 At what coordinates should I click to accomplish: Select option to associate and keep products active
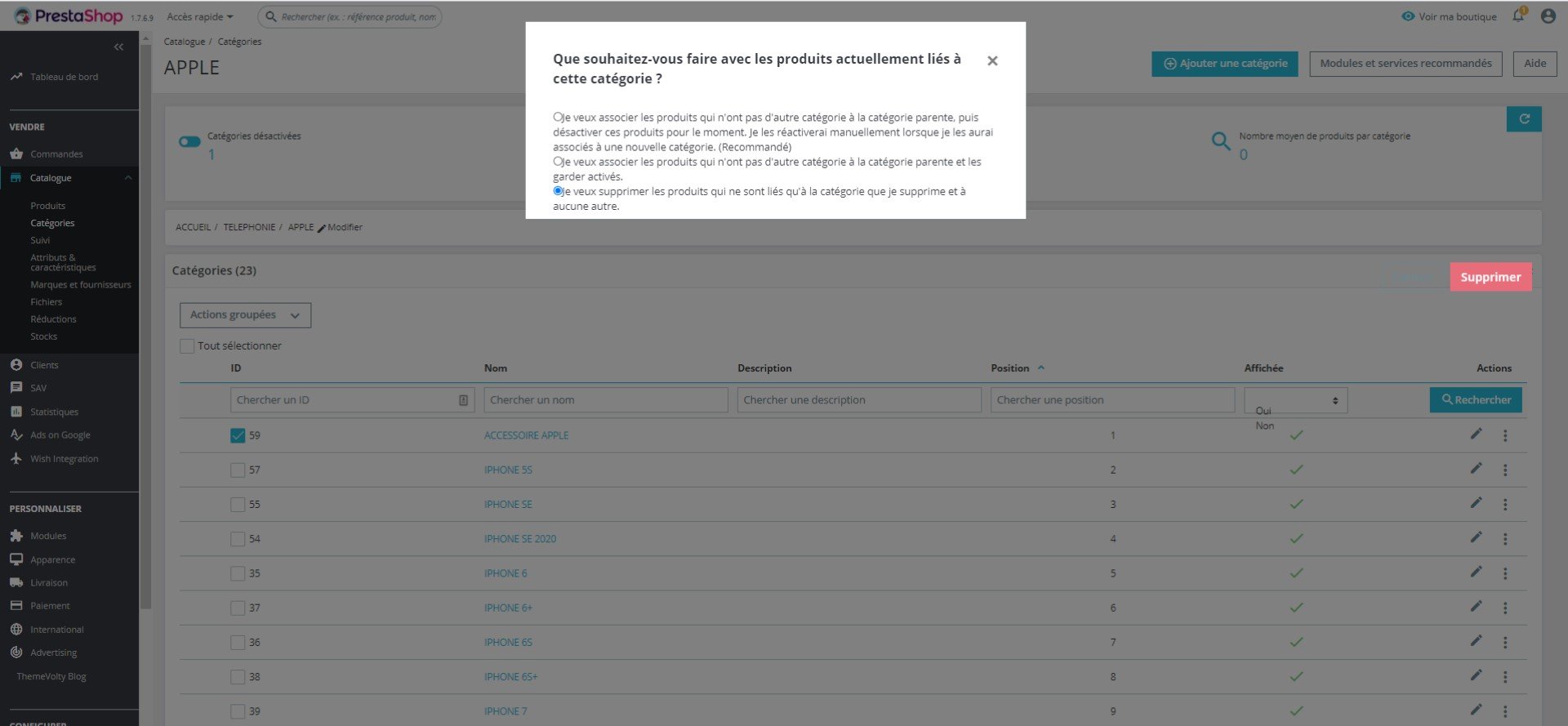(x=558, y=162)
